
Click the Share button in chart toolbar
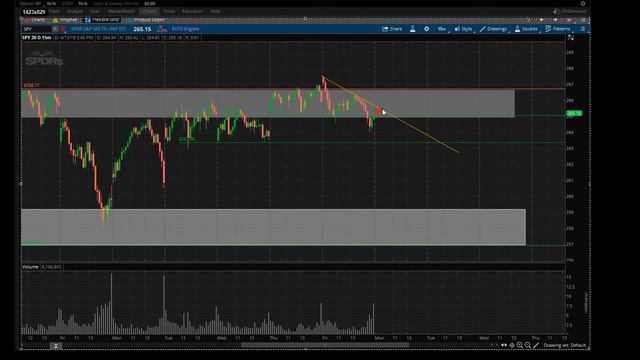pos(392,29)
